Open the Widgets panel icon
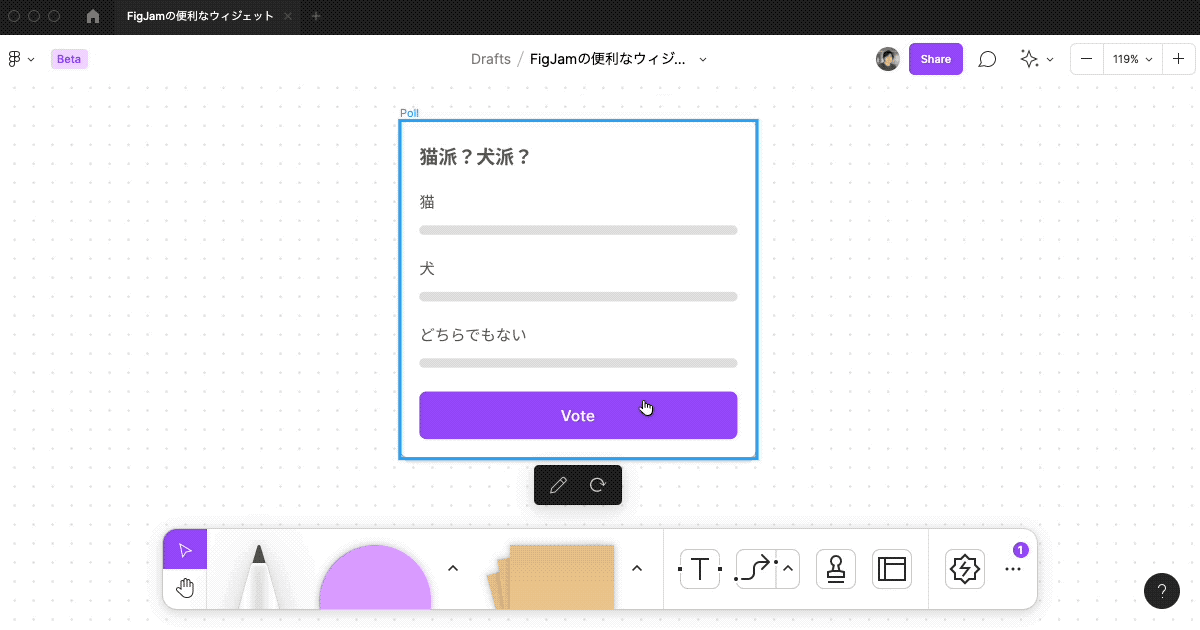The width and height of the screenshot is (1200, 630). 964,569
